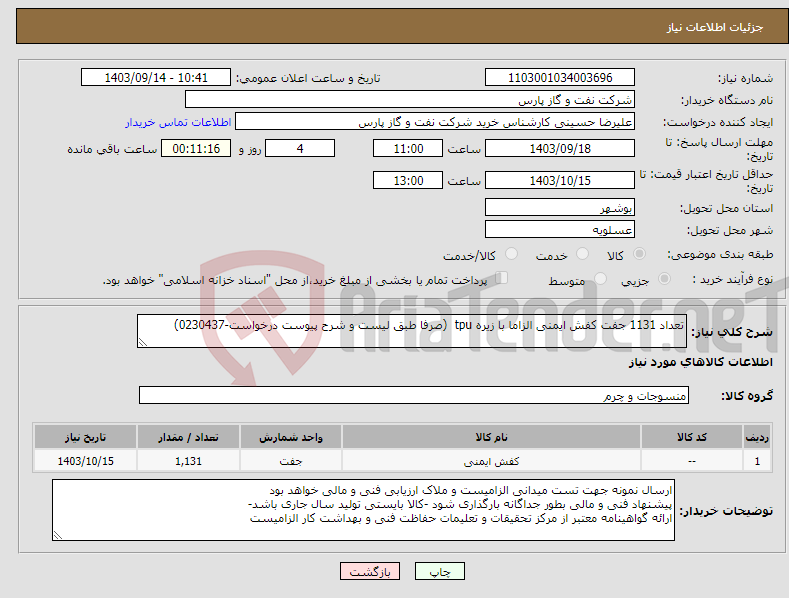
Task: Select the کالا radio button
Action: pos(639,254)
